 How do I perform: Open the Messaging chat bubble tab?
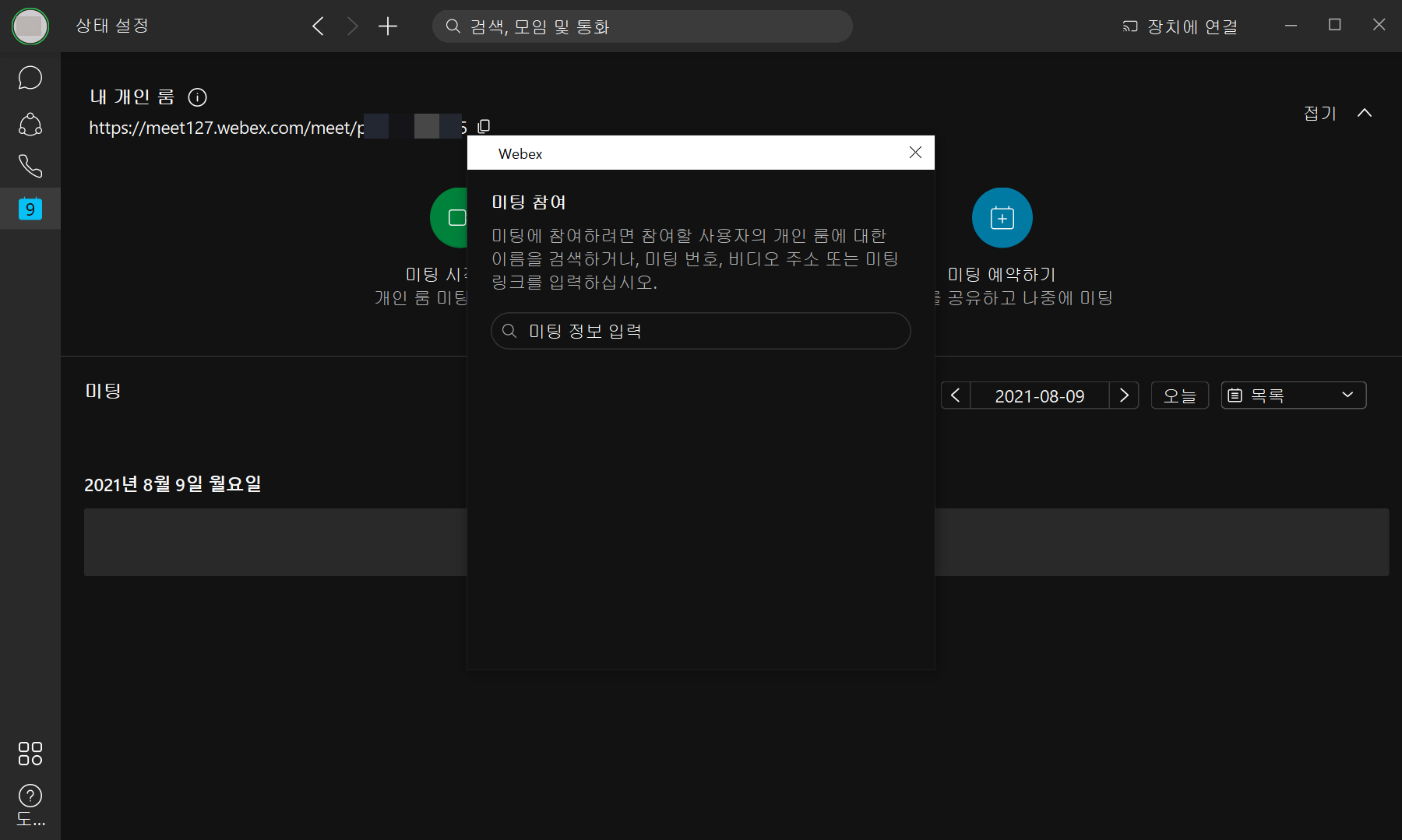[30, 78]
